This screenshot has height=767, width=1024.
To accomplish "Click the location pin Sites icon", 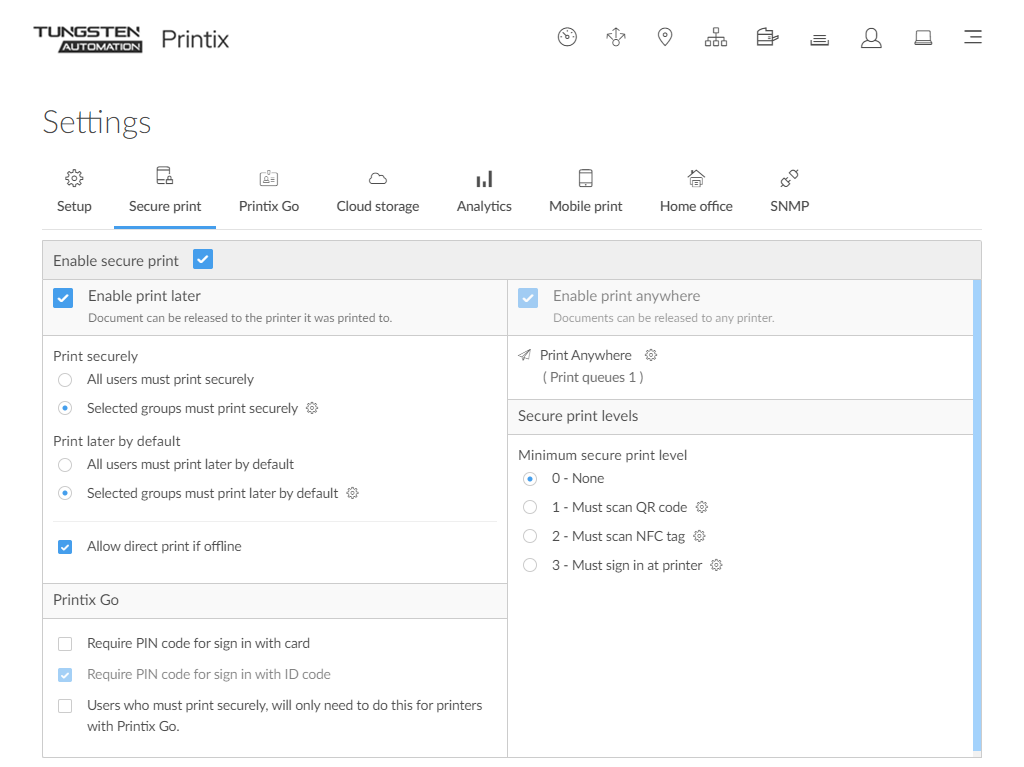I will 665,38.
